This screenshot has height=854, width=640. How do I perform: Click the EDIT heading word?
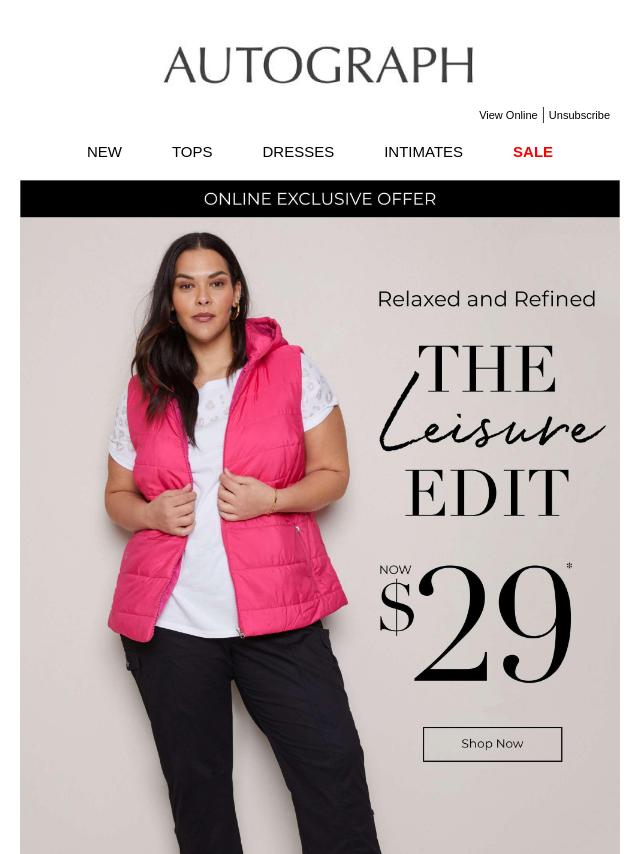487,493
